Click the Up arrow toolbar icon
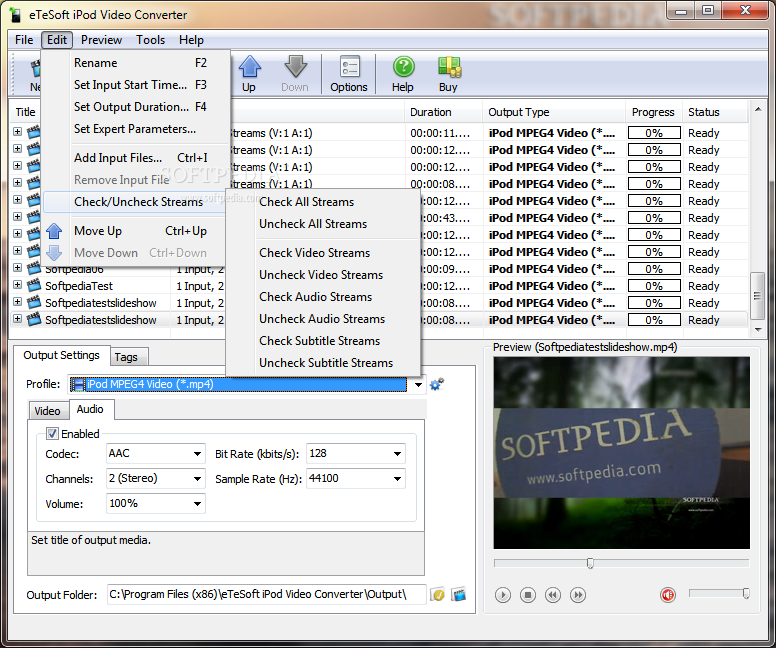Image resolution: width=776 pixels, height=648 pixels. 249,67
